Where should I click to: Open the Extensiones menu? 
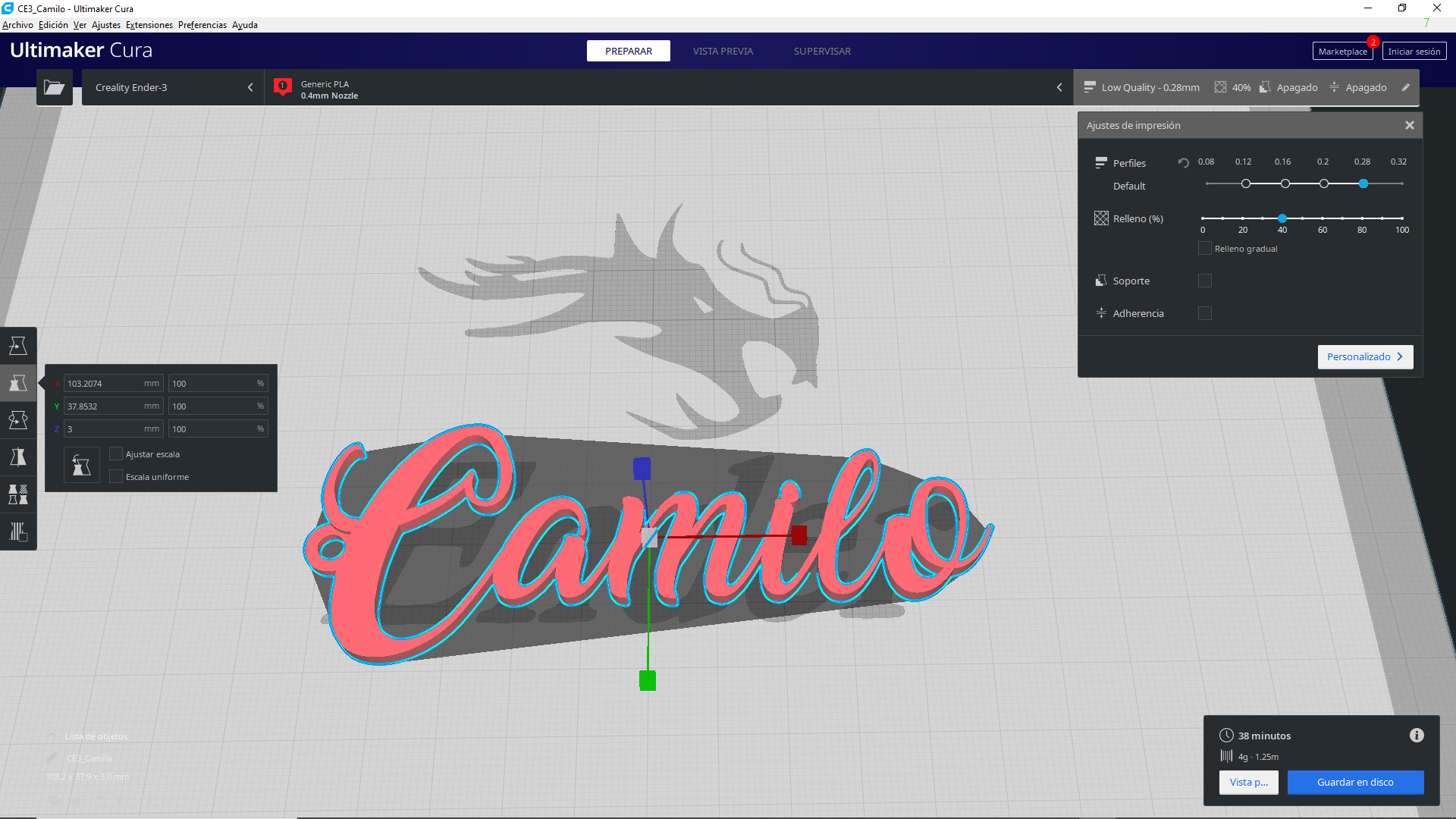click(x=149, y=25)
